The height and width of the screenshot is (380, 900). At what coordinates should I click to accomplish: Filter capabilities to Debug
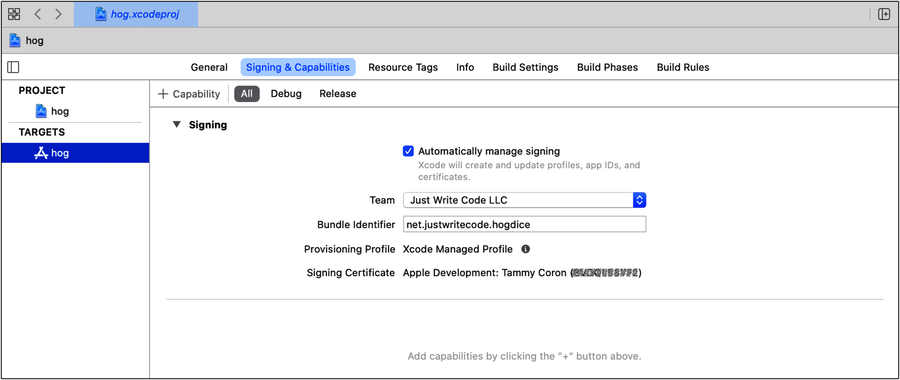coord(286,94)
